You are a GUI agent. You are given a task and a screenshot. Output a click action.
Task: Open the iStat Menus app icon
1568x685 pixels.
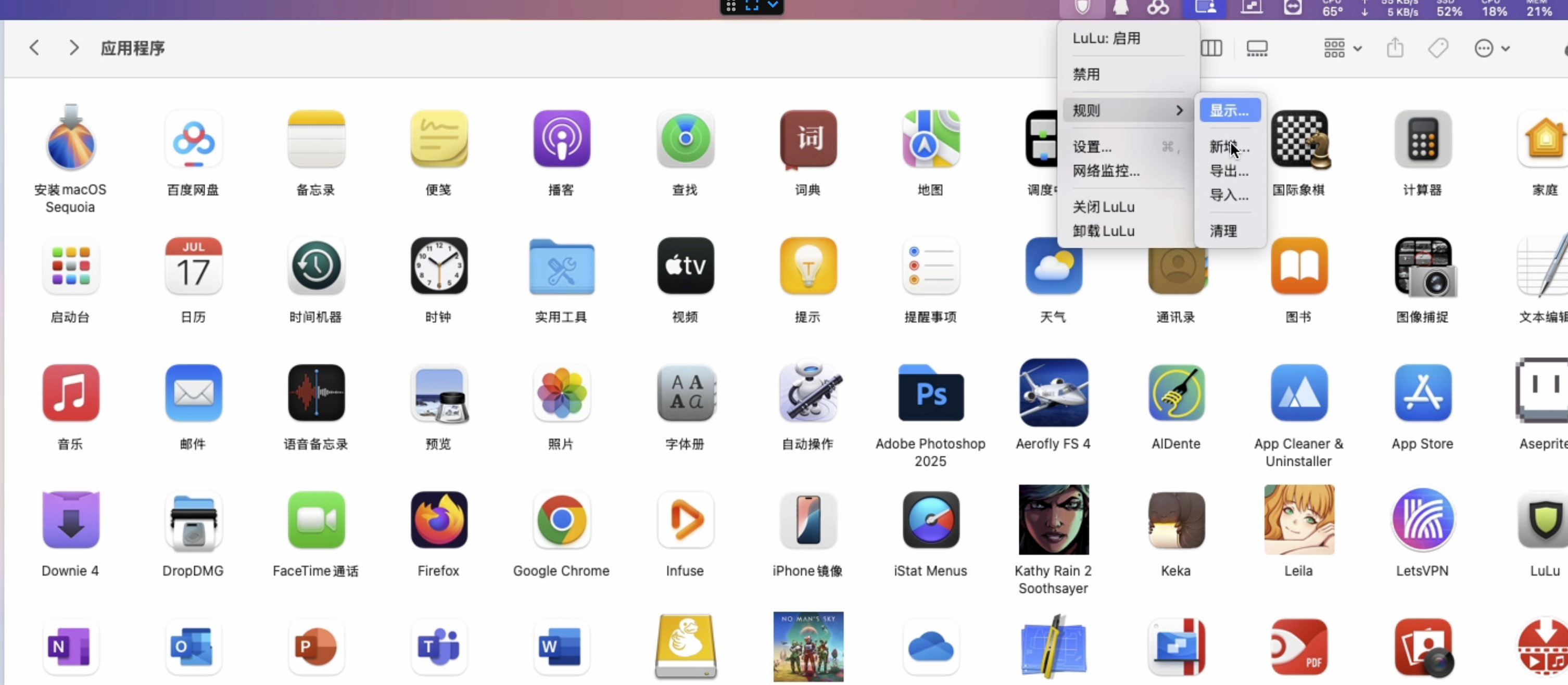pyautogui.click(x=930, y=520)
